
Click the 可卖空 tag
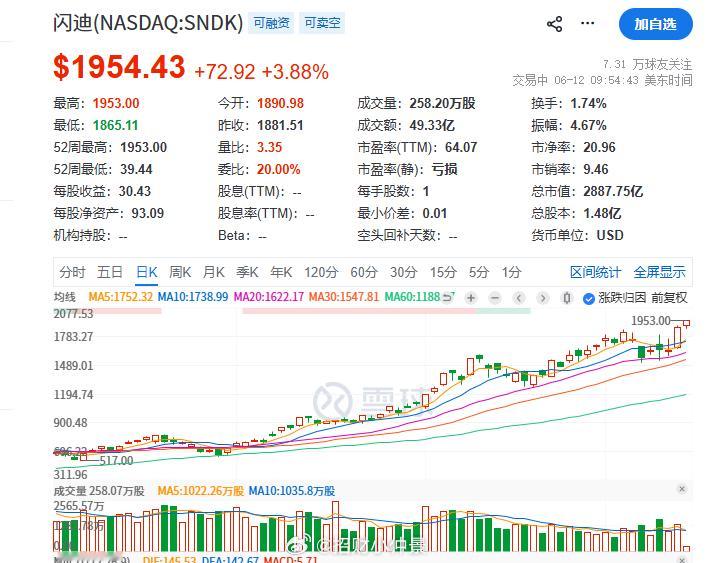[x=322, y=23]
